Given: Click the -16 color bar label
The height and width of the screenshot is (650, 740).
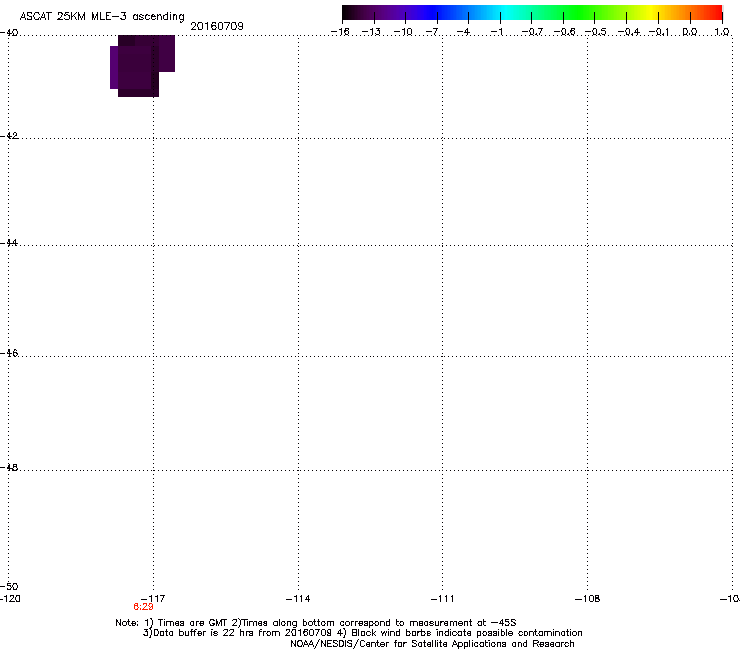Looking at the screenshot, I should coord(340,32).
